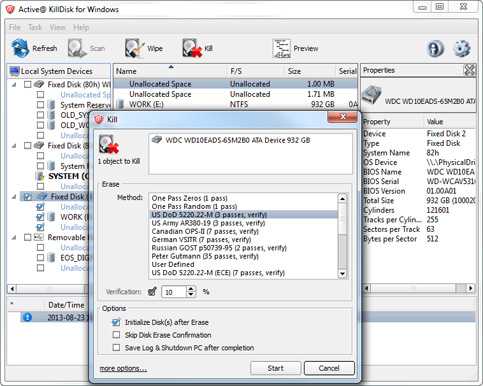483x386 pixels.
Task: Click the WORK (E:) volume icon in list
Action: pyautogui.click(x=121, y=104)
